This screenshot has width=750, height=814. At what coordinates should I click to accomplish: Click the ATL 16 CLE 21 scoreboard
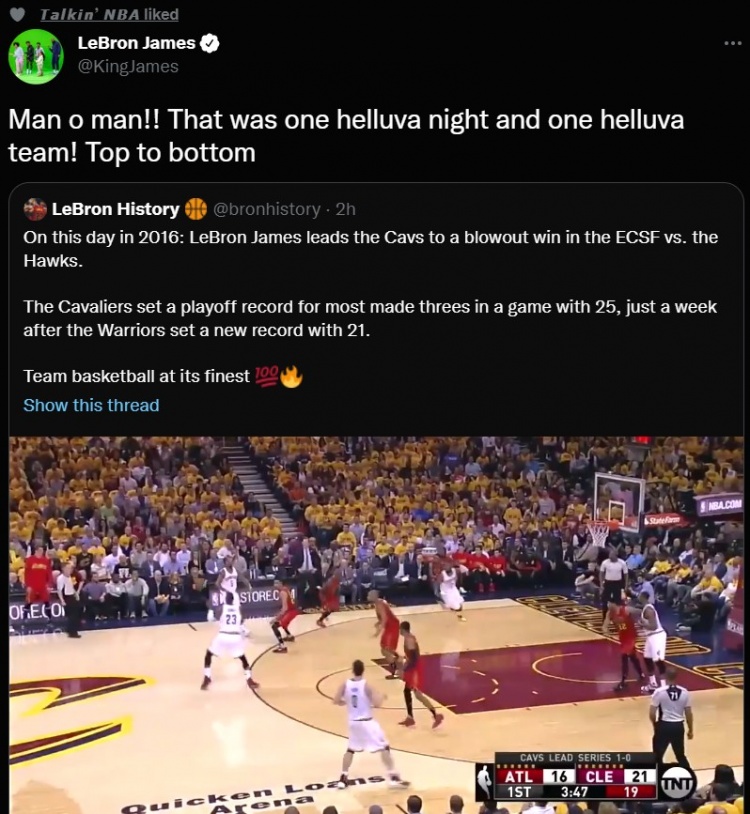[576, 777]
